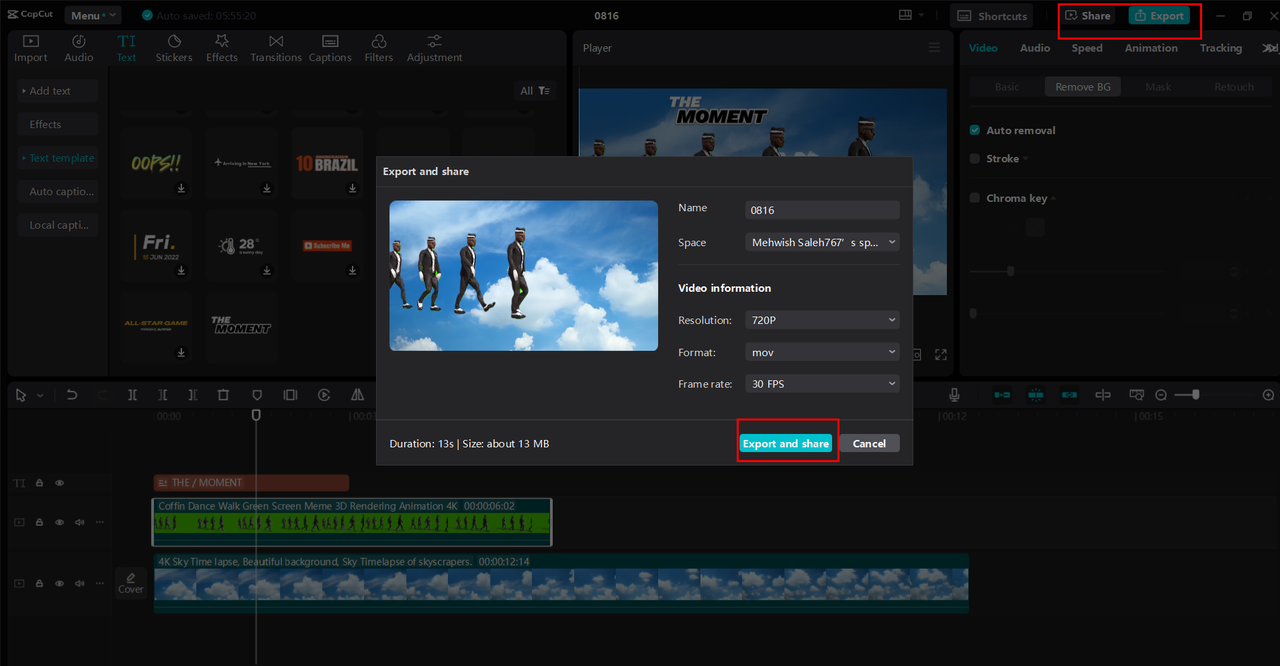The height and width of the screenshot is (666, 1280).
Task: Select the Mask sub-tab
Action: [x=1158, y=87]
